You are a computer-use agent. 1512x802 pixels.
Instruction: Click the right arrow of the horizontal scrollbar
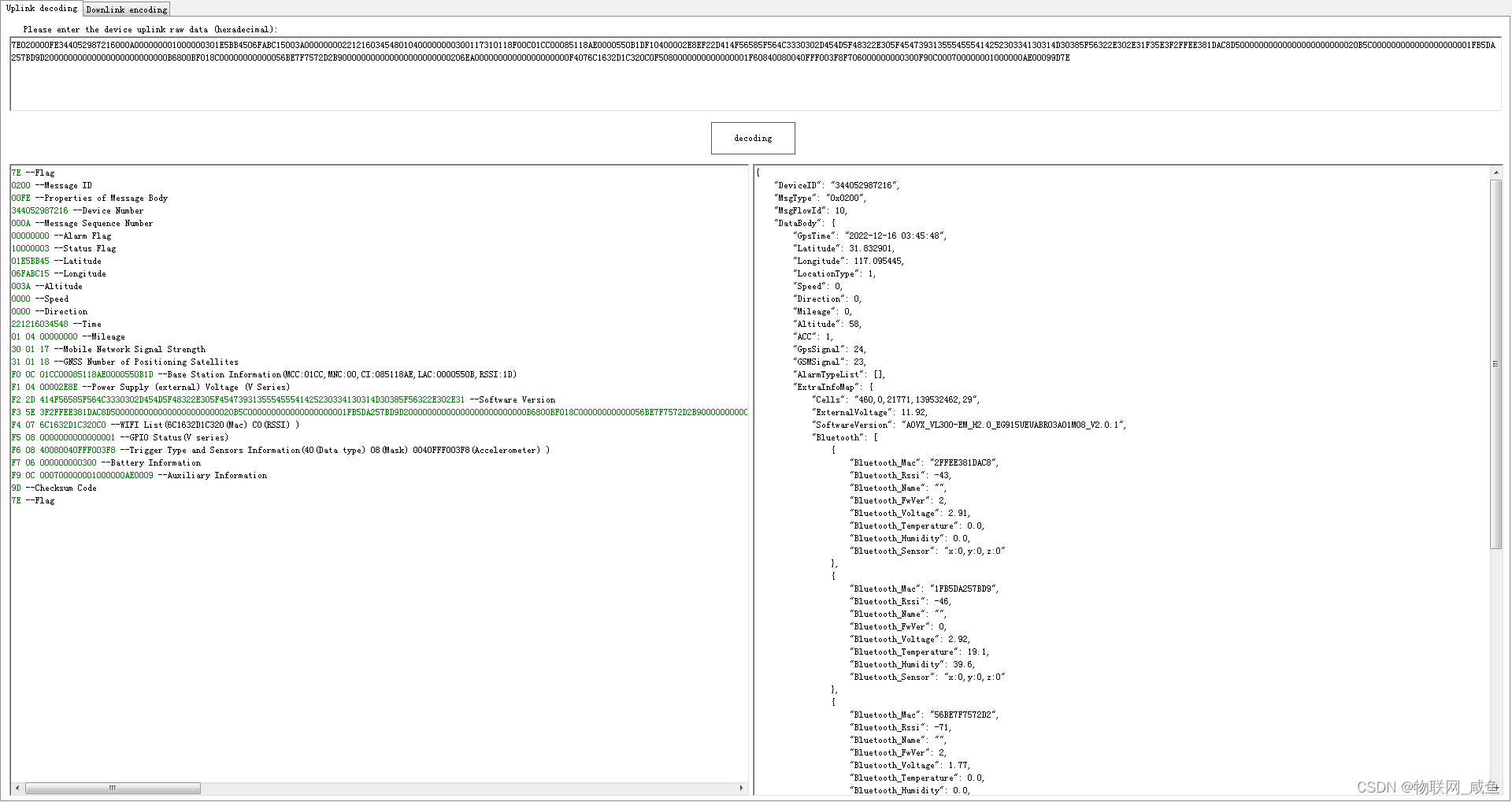[741, 787]
